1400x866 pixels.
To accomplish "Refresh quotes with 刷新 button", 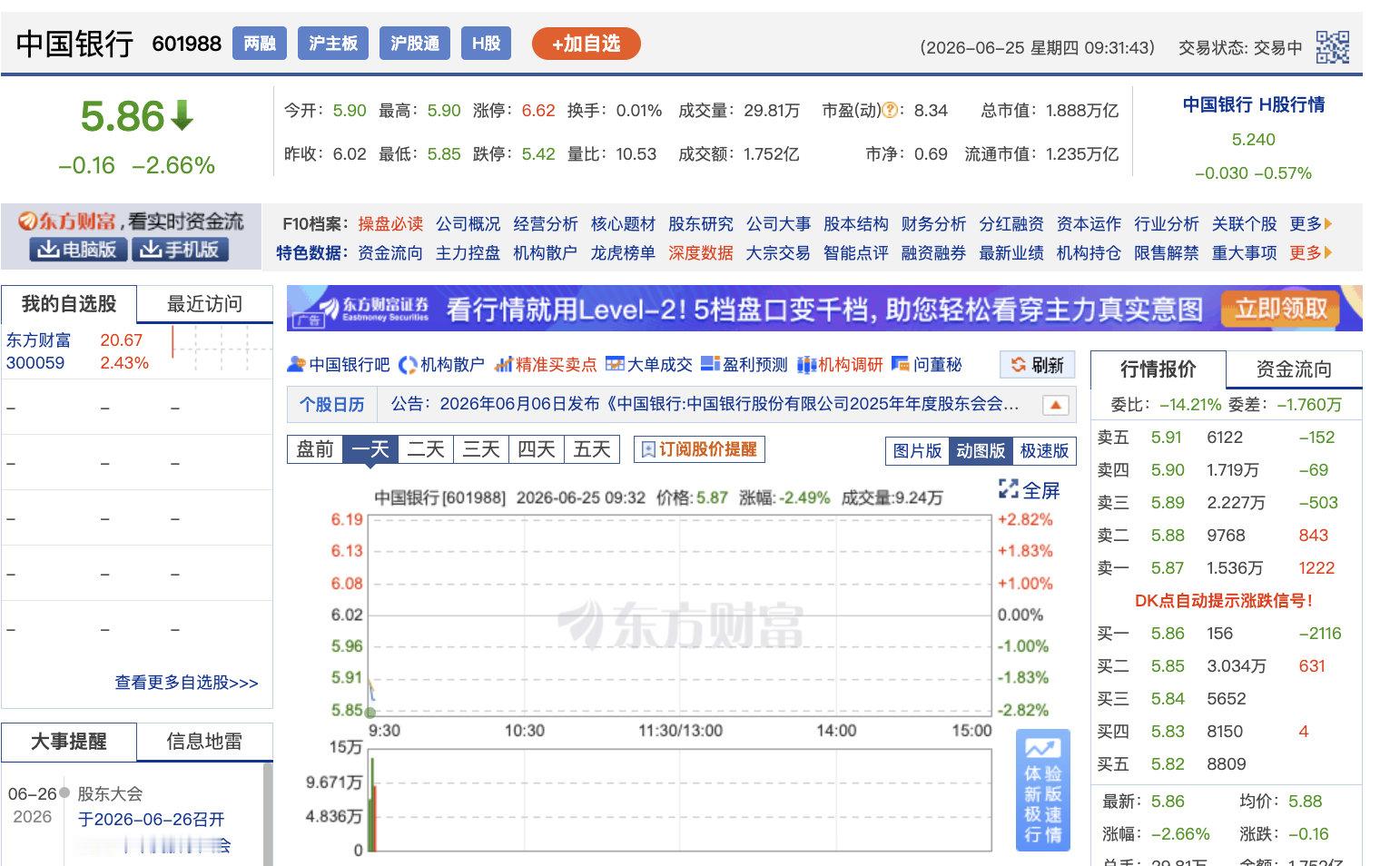I will coord(1037,365).
